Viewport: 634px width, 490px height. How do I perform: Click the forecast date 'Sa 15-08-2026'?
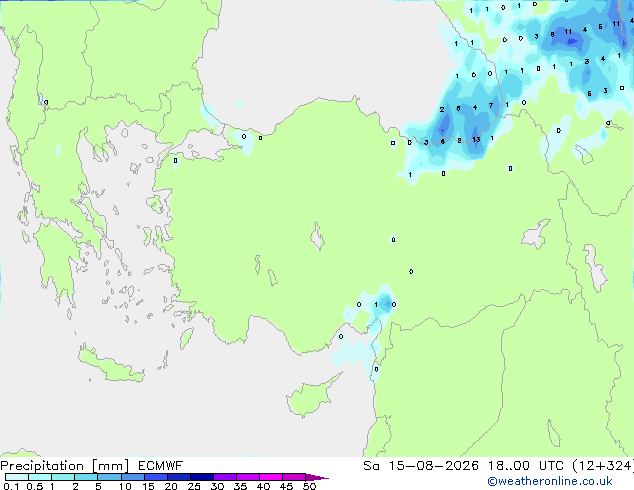coord(421,466)
